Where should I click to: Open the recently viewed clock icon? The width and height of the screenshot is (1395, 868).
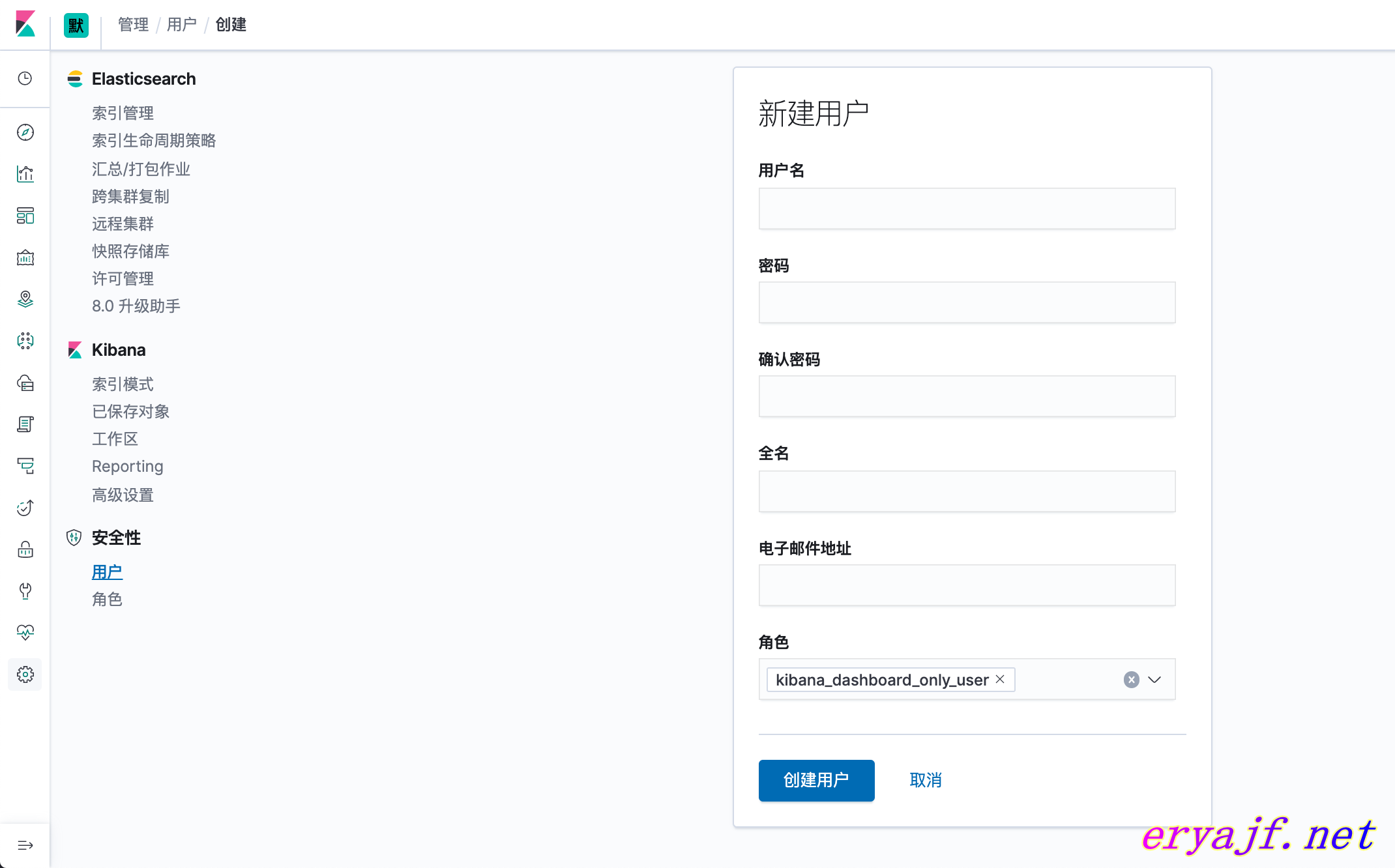click(x=25, y=78)
